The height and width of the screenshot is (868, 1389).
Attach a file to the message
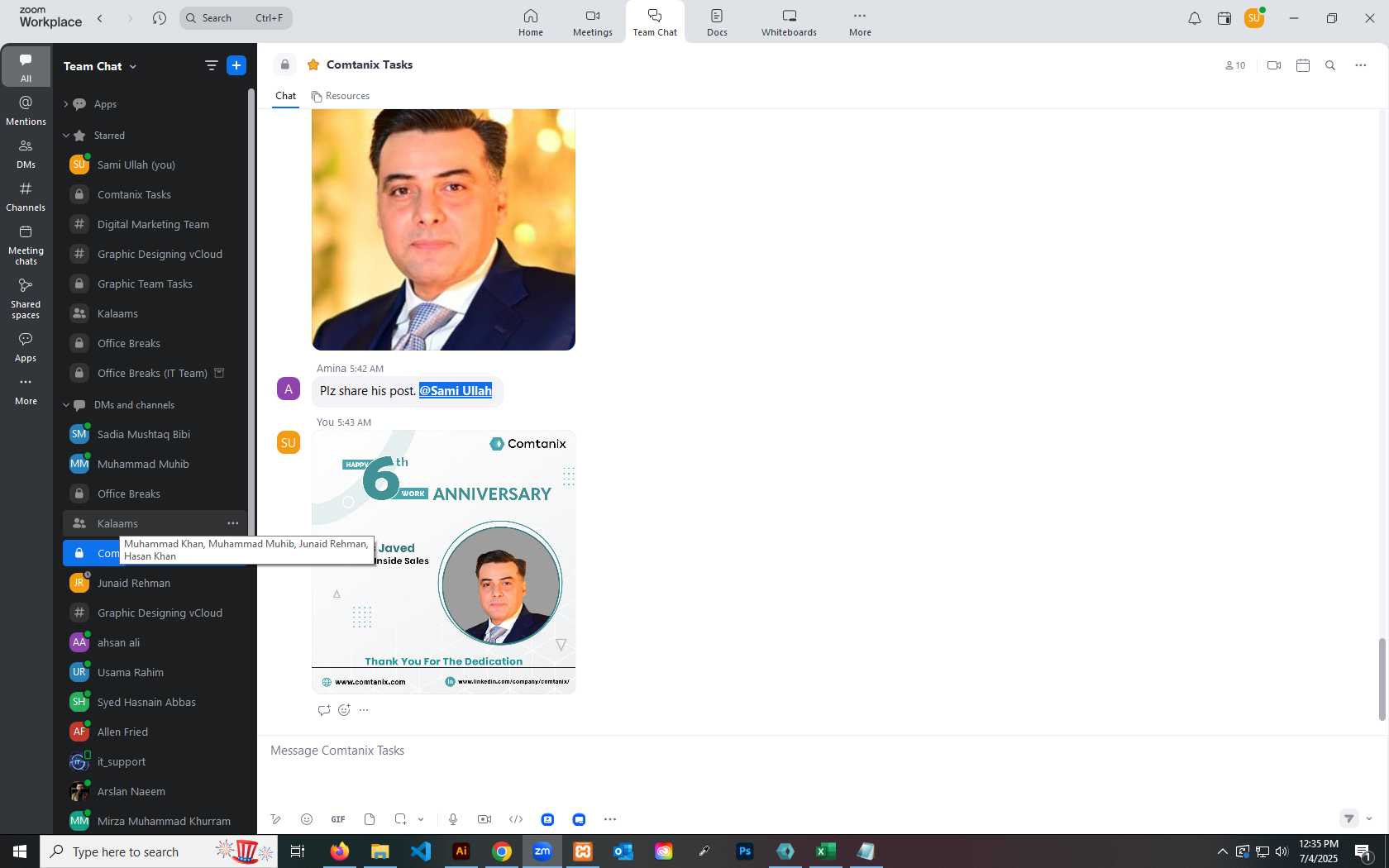pos(370,819)
